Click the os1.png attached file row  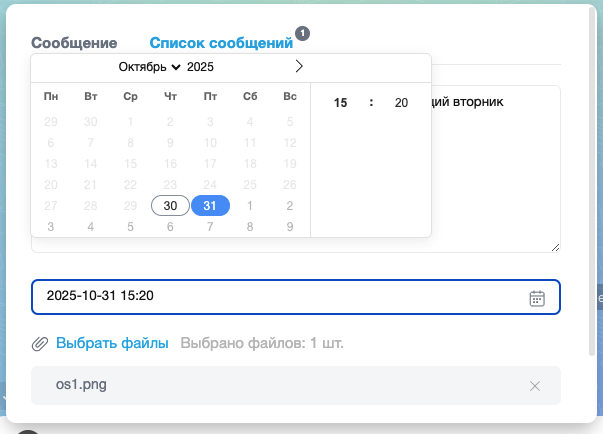280,386
